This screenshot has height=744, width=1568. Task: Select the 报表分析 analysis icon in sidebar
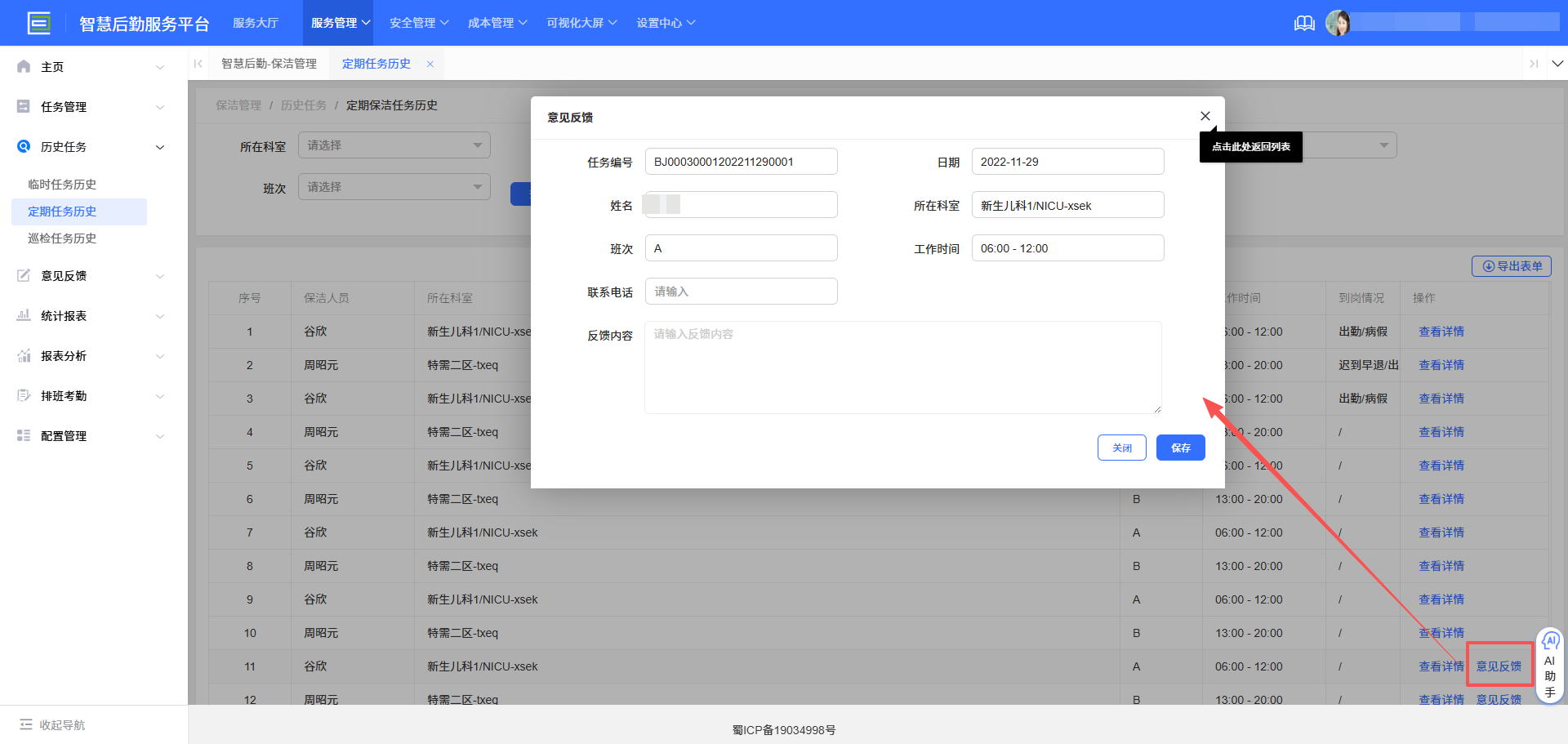(23, 355)
